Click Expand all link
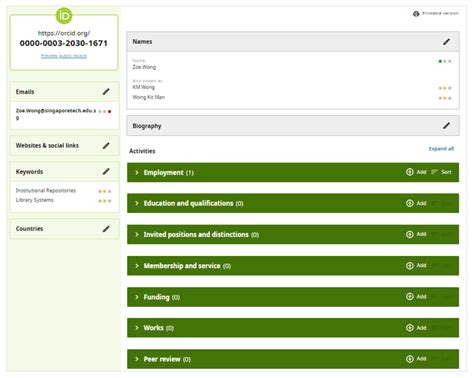This screenshot has width=474, height=378. 441,149
